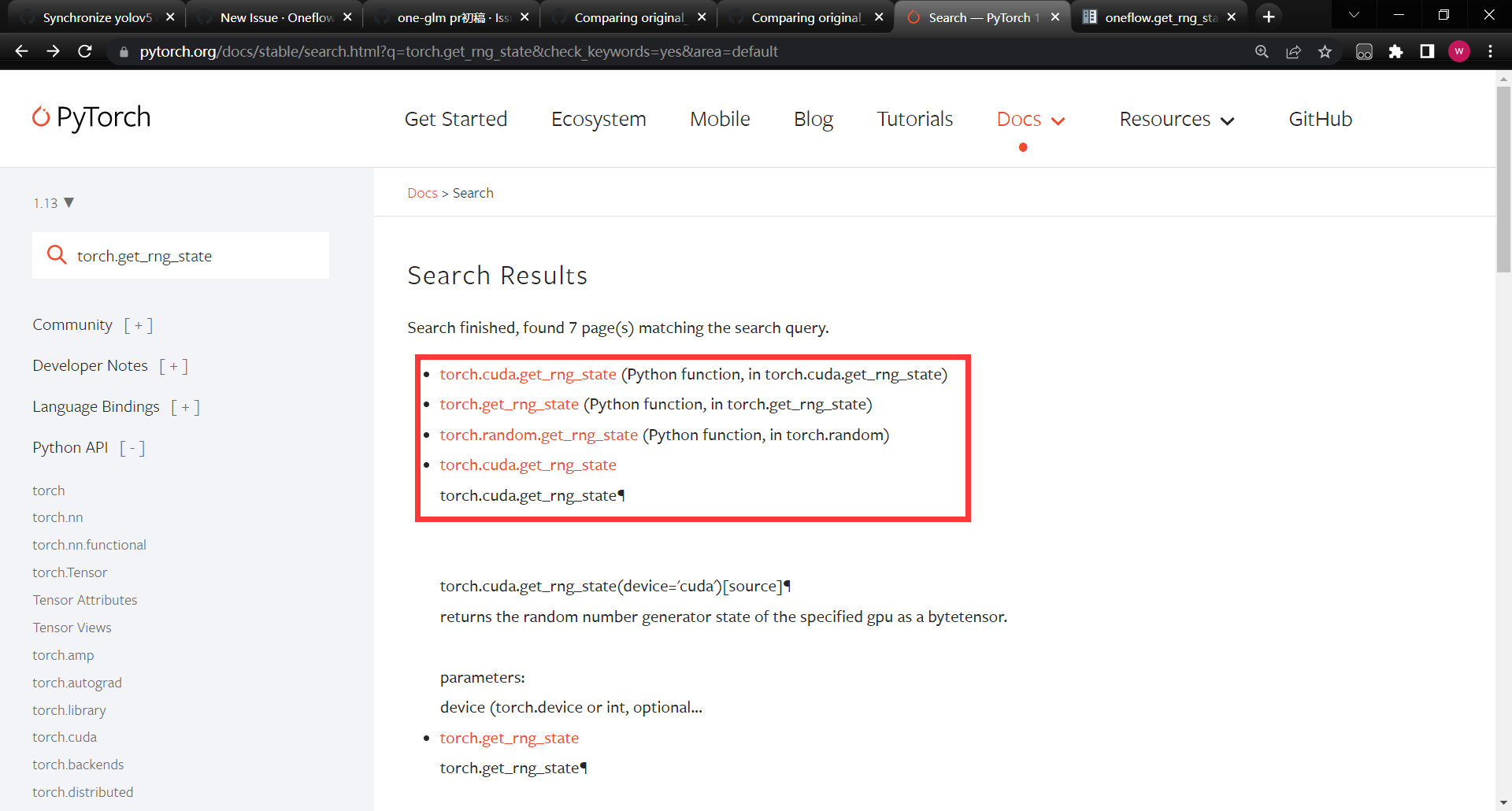Click the PyTorch logo
The height and width of the screenshot is (811, 1512).
click(x=91, y=118)
